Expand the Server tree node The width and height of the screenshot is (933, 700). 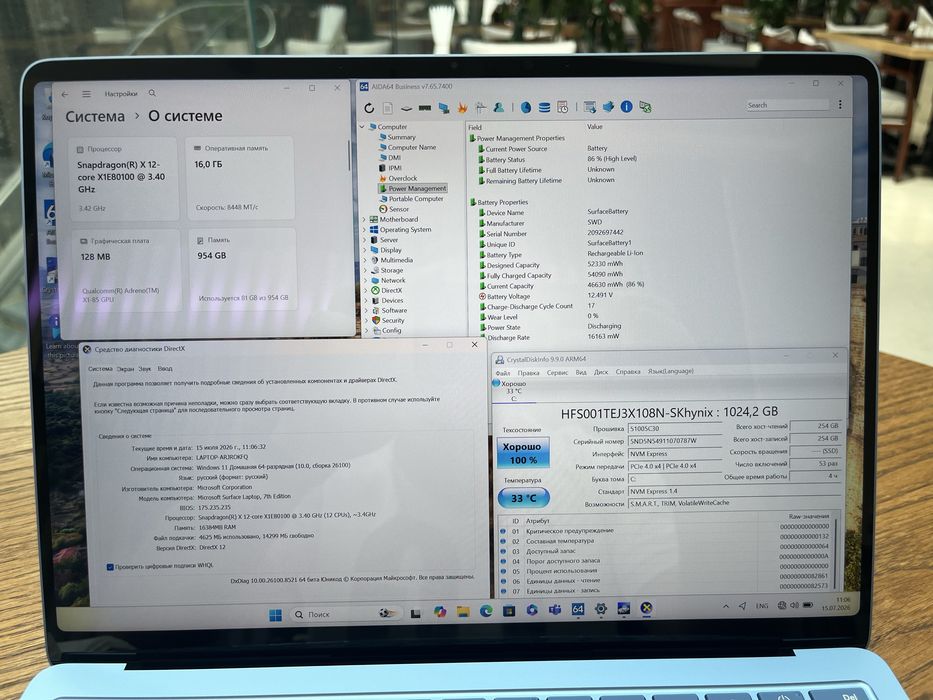(364, 240)
